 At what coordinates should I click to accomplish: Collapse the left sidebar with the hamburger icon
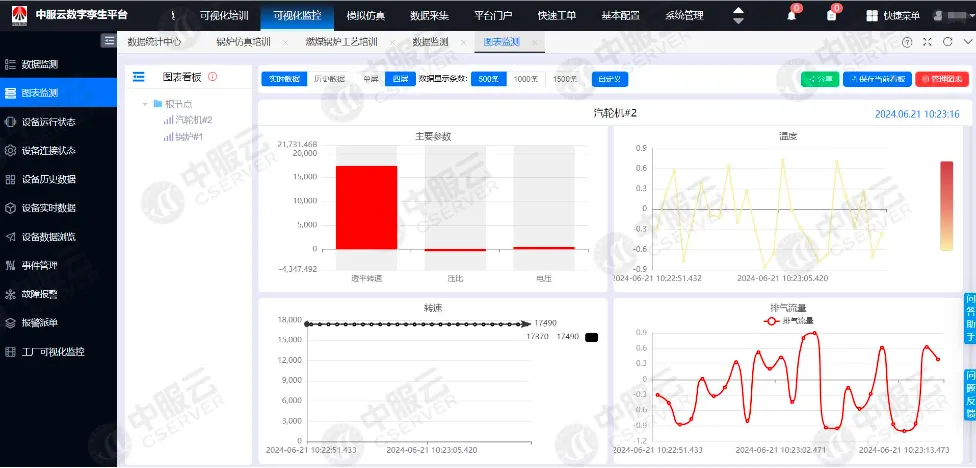coord(109,41)
